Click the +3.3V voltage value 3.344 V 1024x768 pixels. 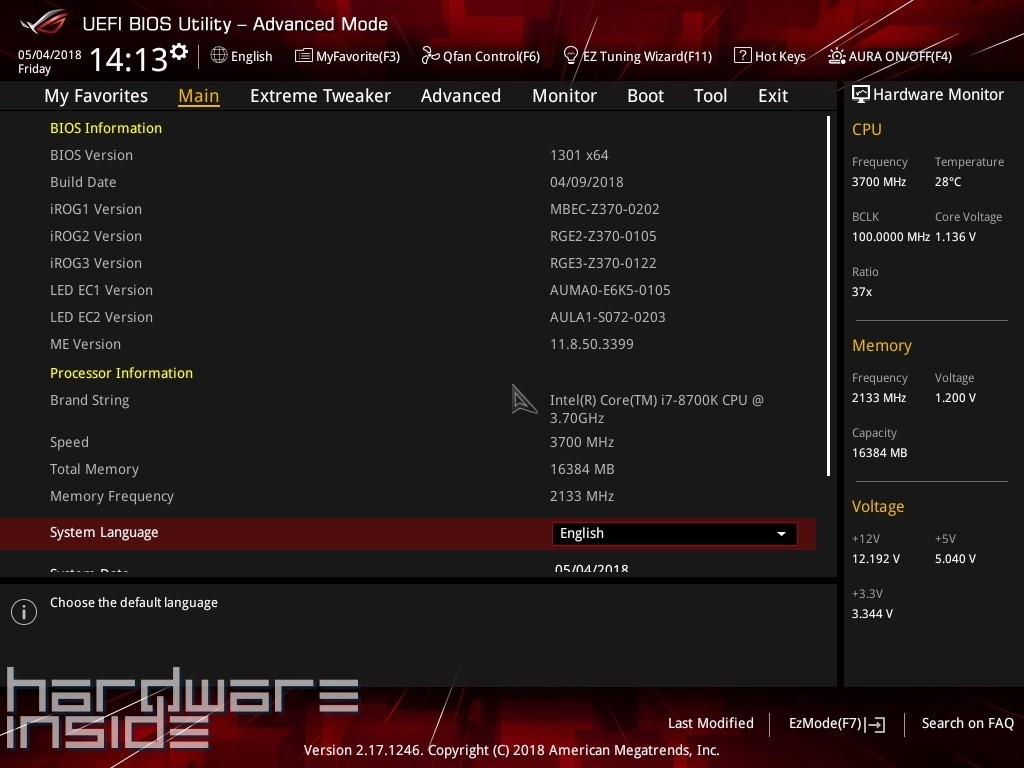pyautogui.click(x=872, y=614)
